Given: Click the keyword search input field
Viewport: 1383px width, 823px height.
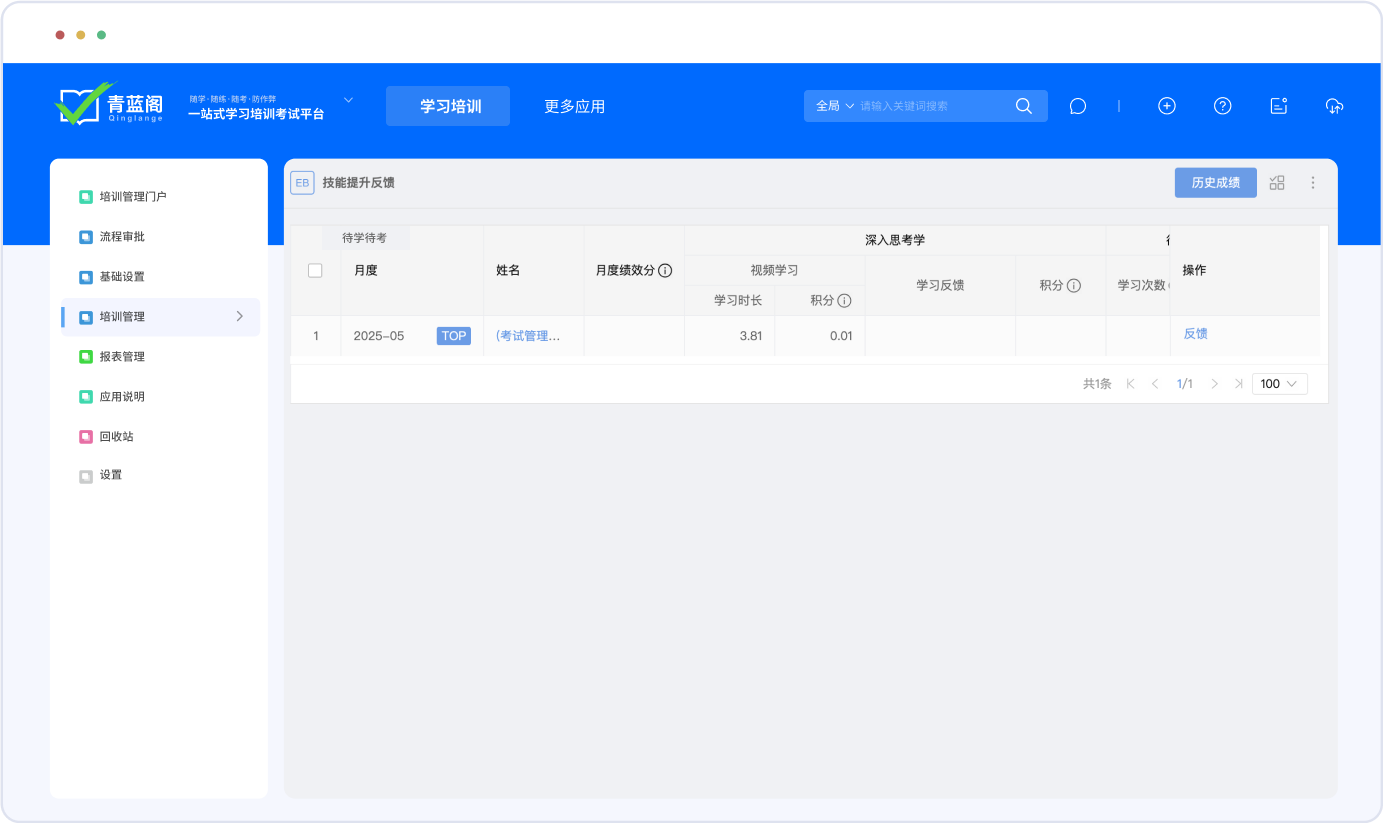Looking at the screenshot, I should pyautogui.click(x=930, y=106).
